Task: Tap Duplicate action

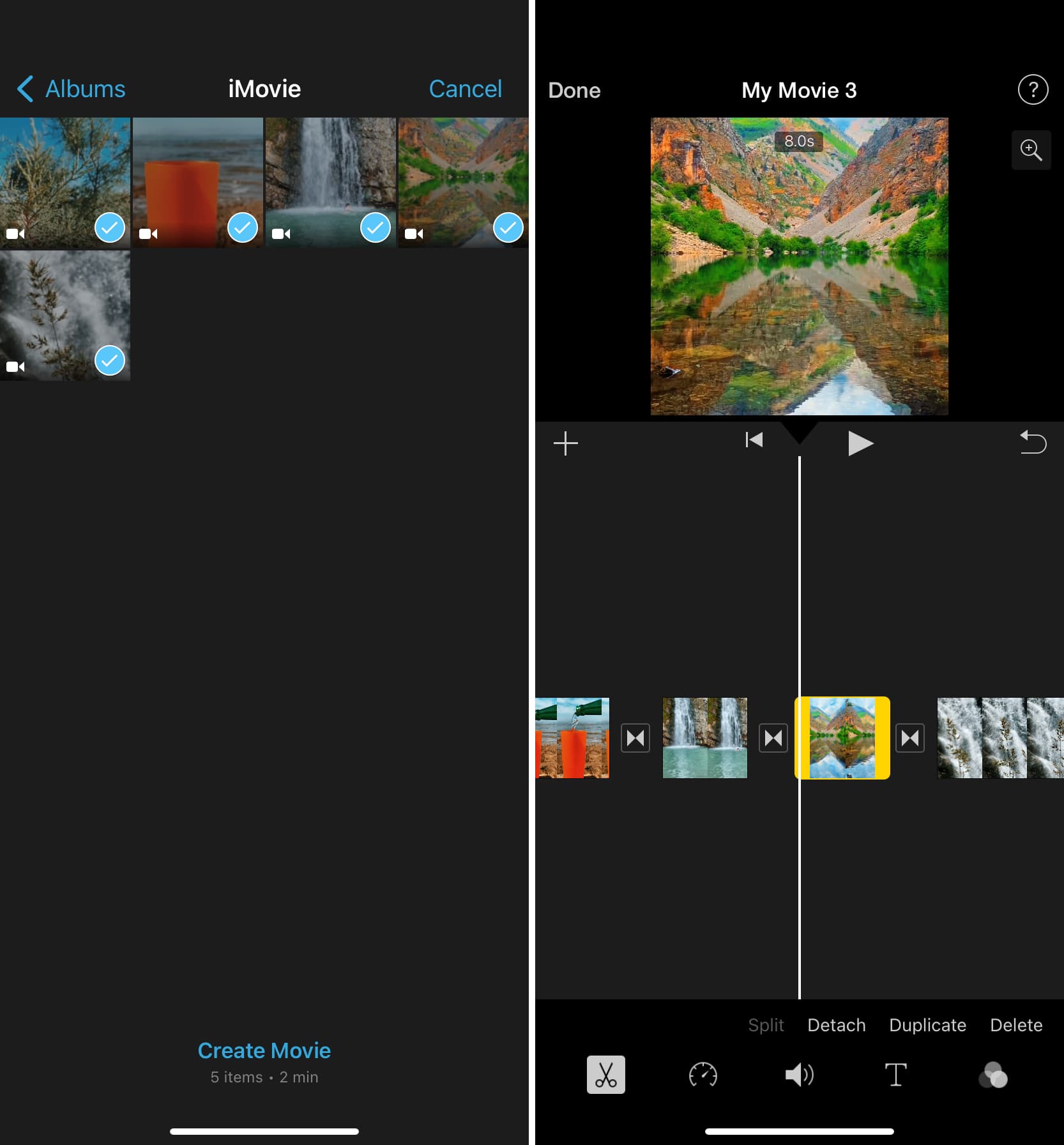Action: pos(927,1026)
